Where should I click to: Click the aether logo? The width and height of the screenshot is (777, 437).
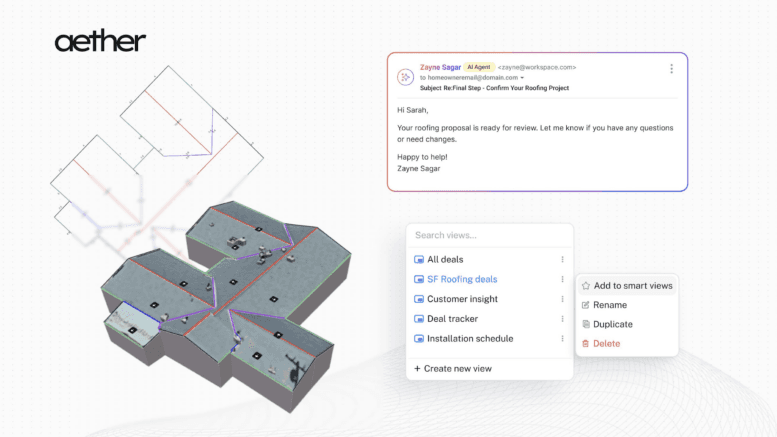[x=100, y=41]
